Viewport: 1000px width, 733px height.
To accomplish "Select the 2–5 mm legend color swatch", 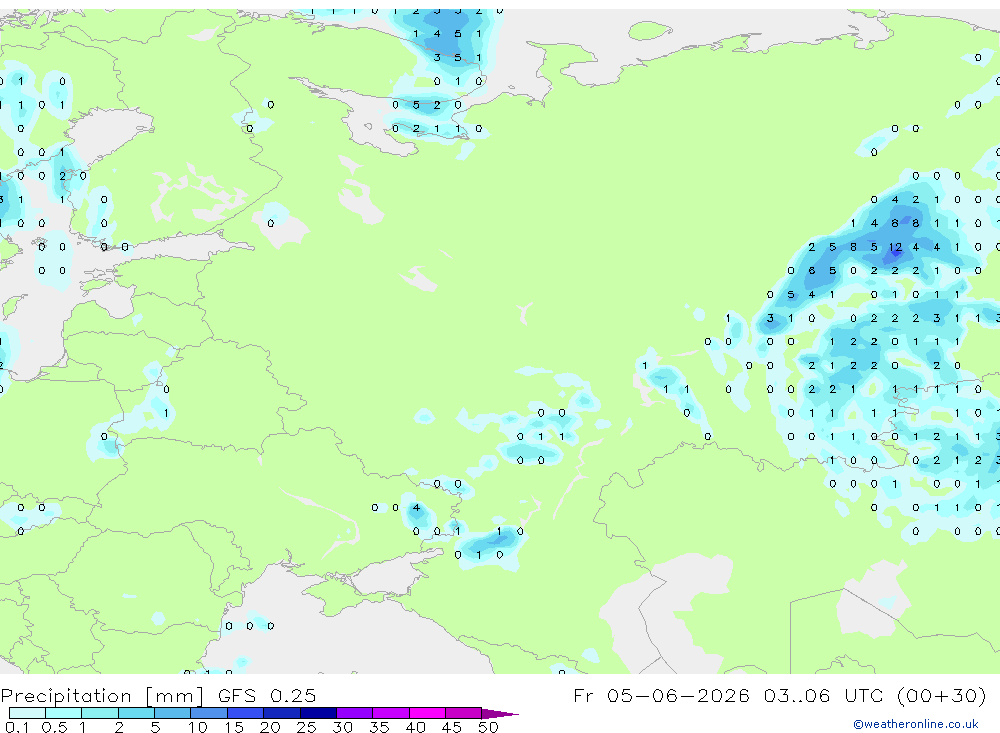I will pos(136,713).
